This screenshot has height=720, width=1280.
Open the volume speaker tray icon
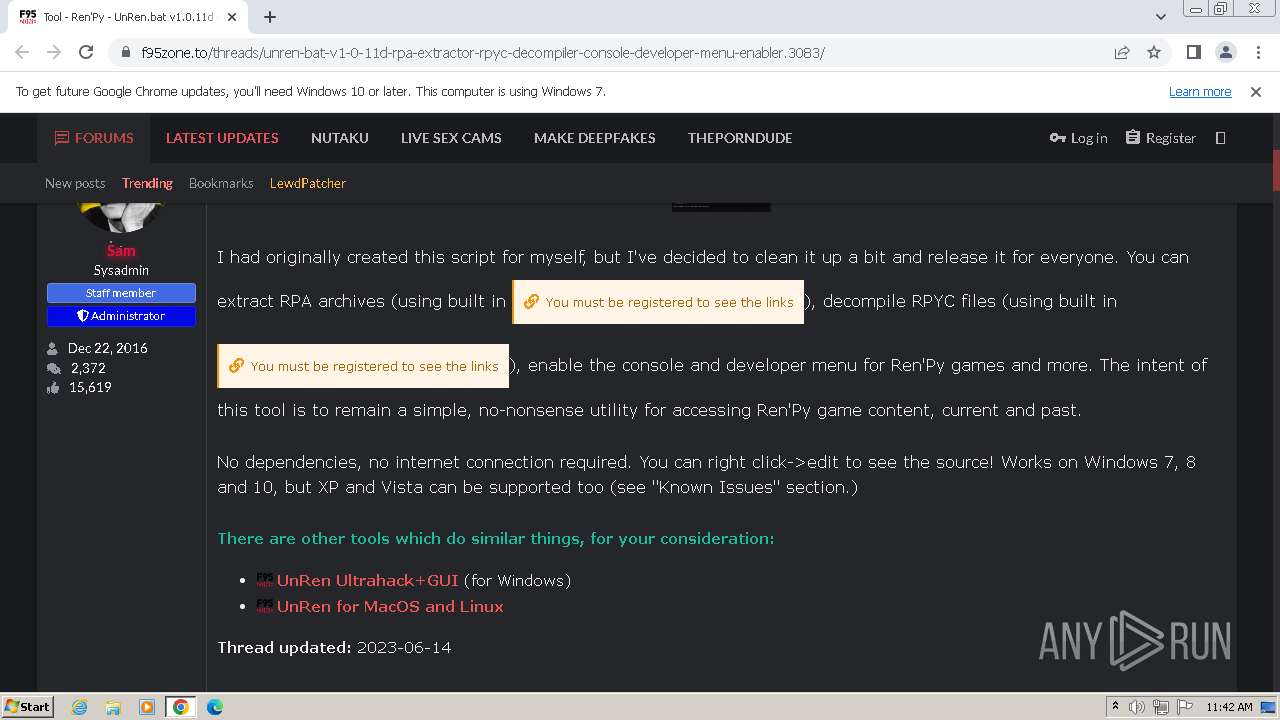pyautogui.click(x=1137, y=707)
